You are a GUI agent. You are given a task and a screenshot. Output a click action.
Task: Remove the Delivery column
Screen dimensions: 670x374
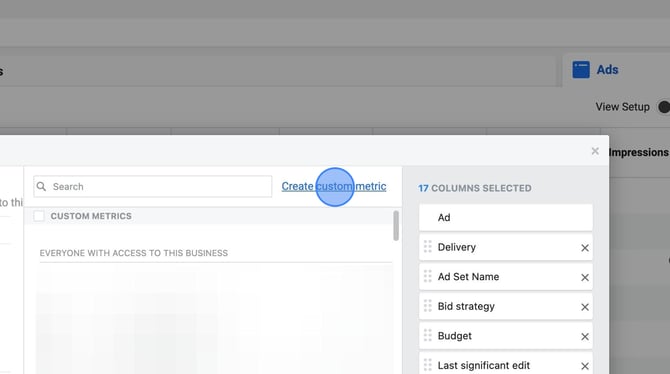(x=585, y=248)
